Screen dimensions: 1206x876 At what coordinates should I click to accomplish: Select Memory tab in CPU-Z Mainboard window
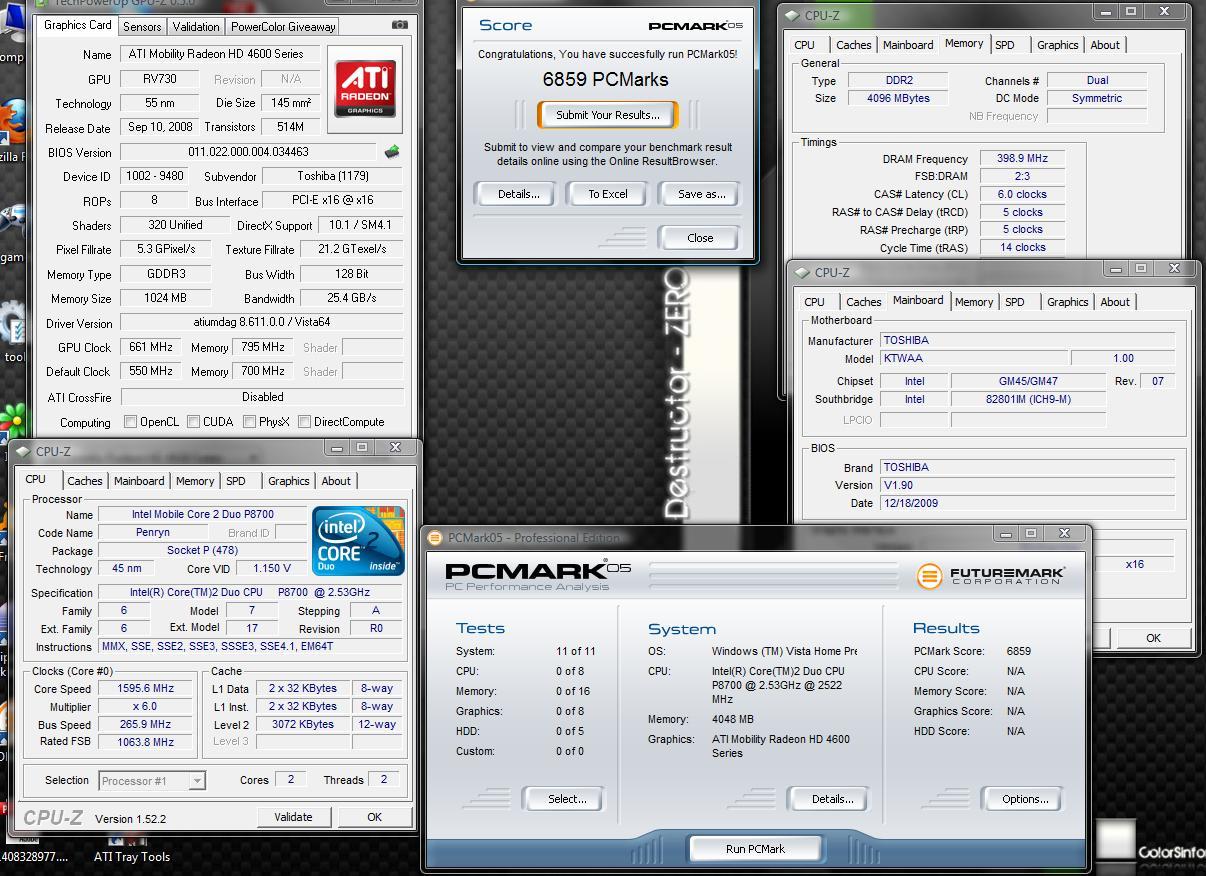(974, 302)
